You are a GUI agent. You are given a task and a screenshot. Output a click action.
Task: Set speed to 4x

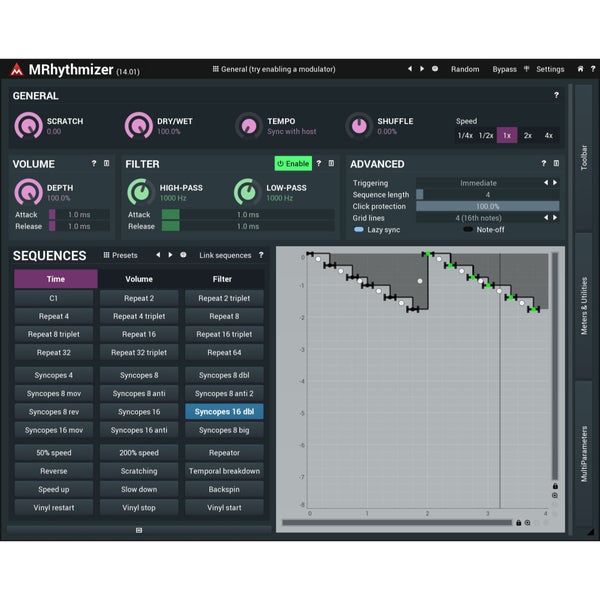[549, 135]
